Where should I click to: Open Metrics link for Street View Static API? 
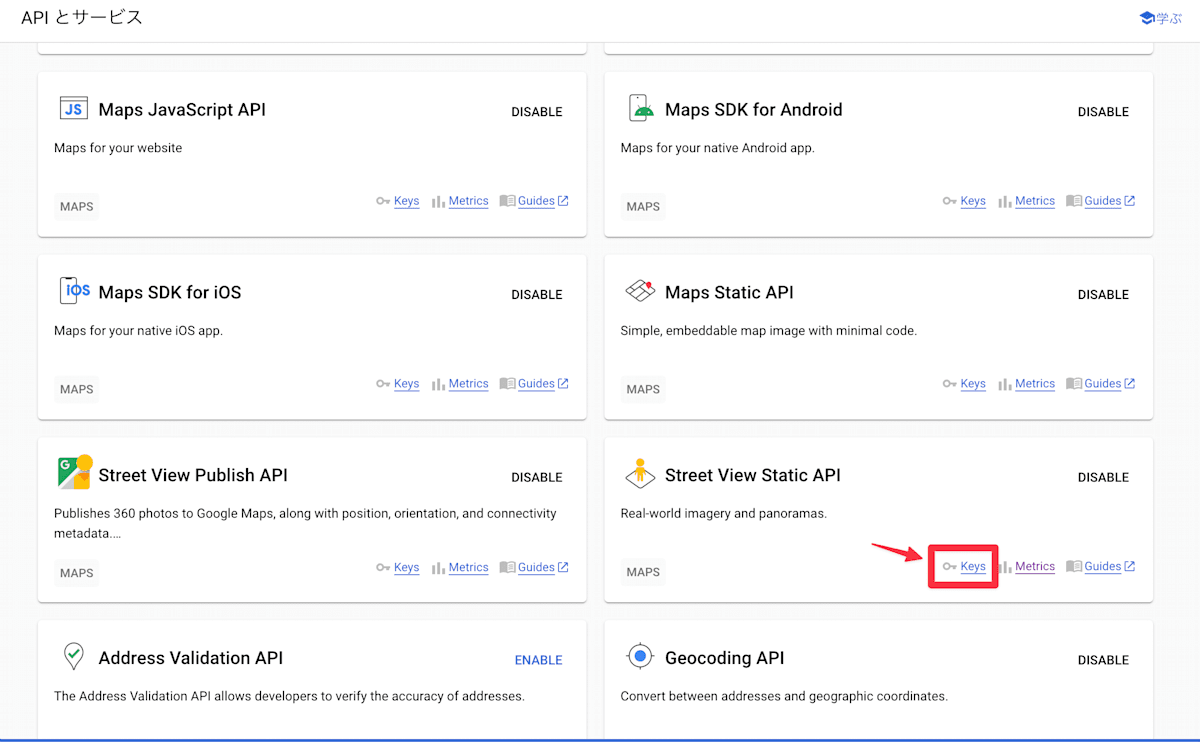point(1035,566)
